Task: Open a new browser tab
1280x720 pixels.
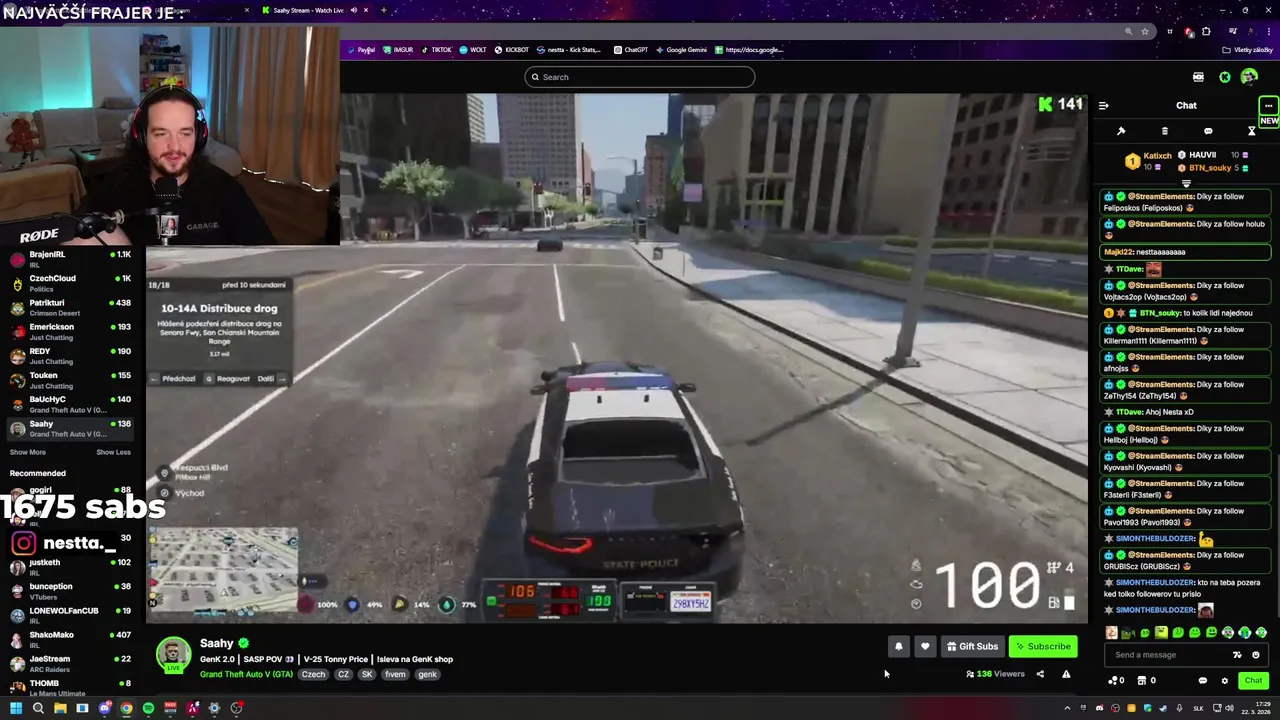Action: [x=383, y=10]
